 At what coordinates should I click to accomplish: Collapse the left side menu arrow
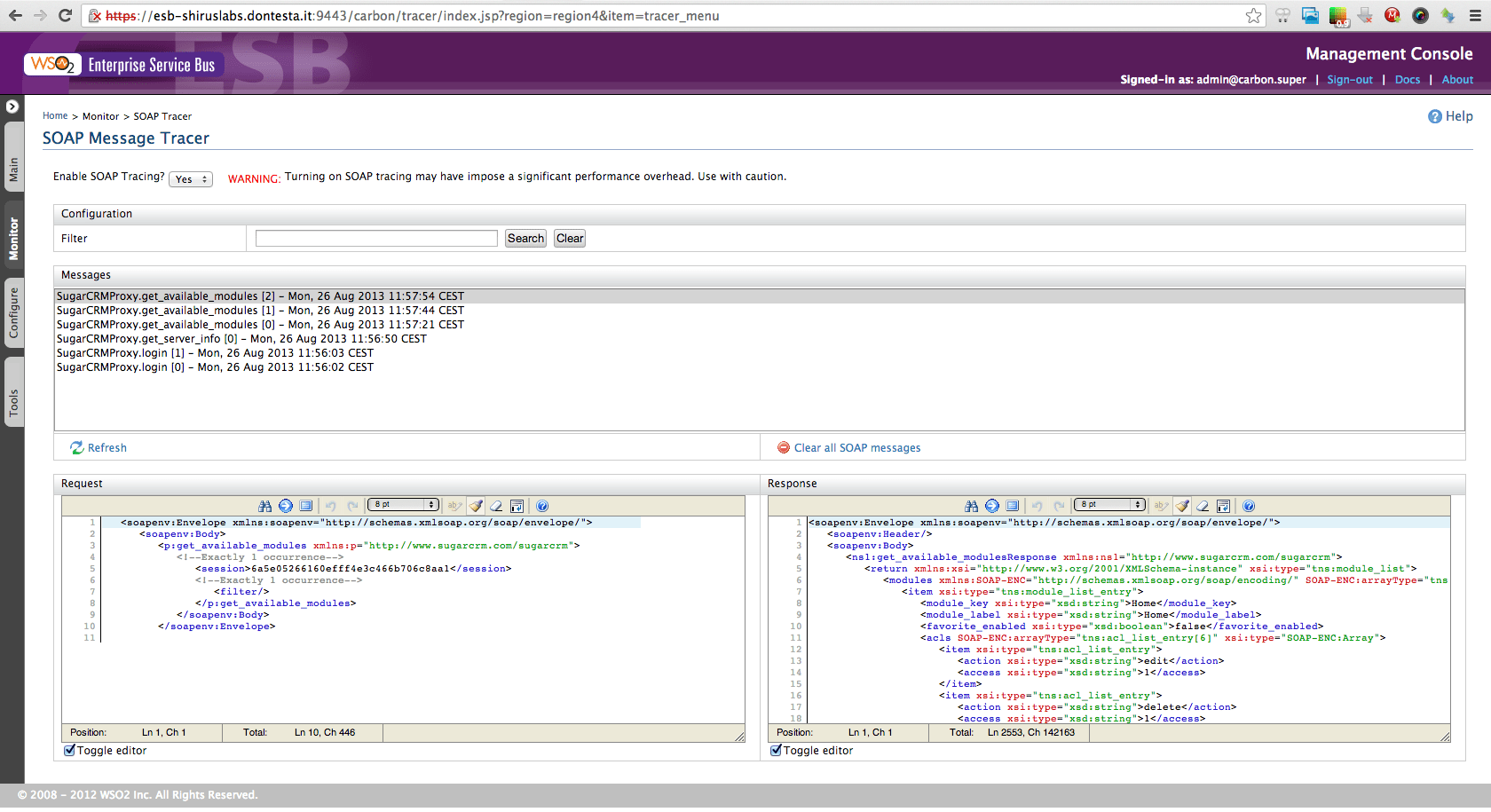click(x=12, y=106)
